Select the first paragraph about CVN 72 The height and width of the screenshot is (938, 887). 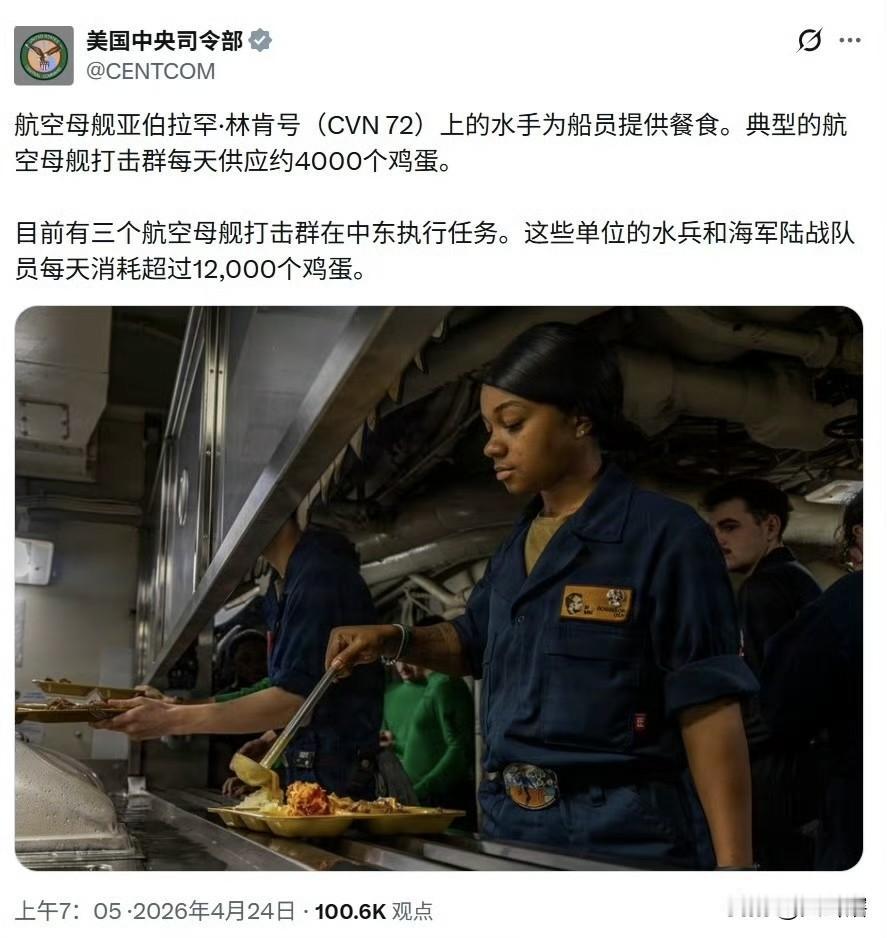pos(431,144)
